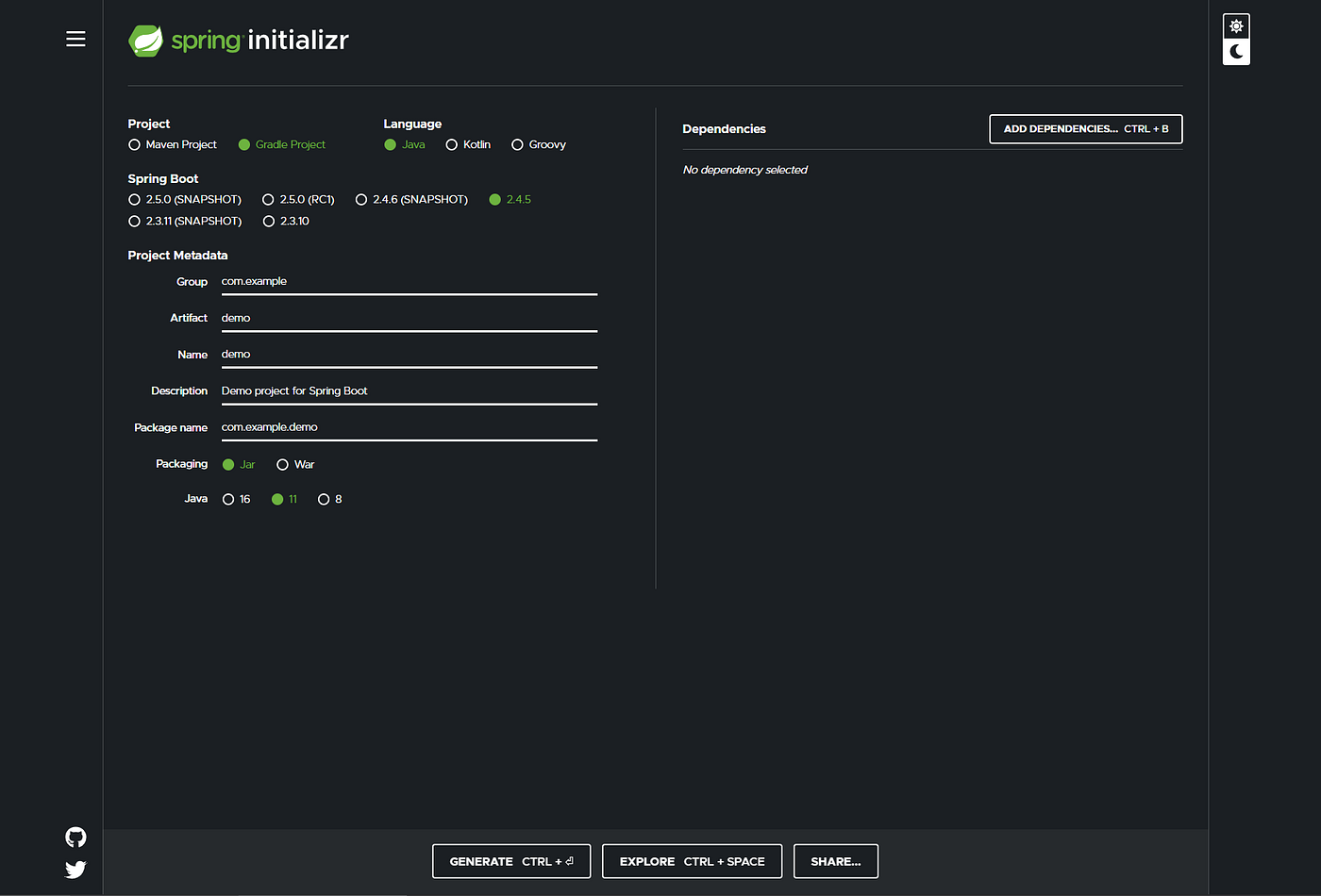Open the GitHub icon in the sidebar

pos(75,837)
